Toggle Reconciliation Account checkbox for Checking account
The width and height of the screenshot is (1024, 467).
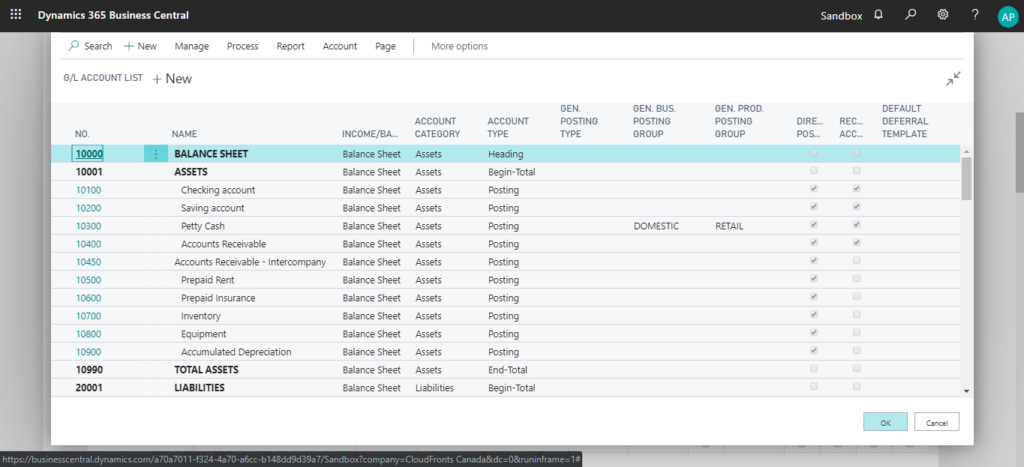pyautogui.click(x=857, y=189)
